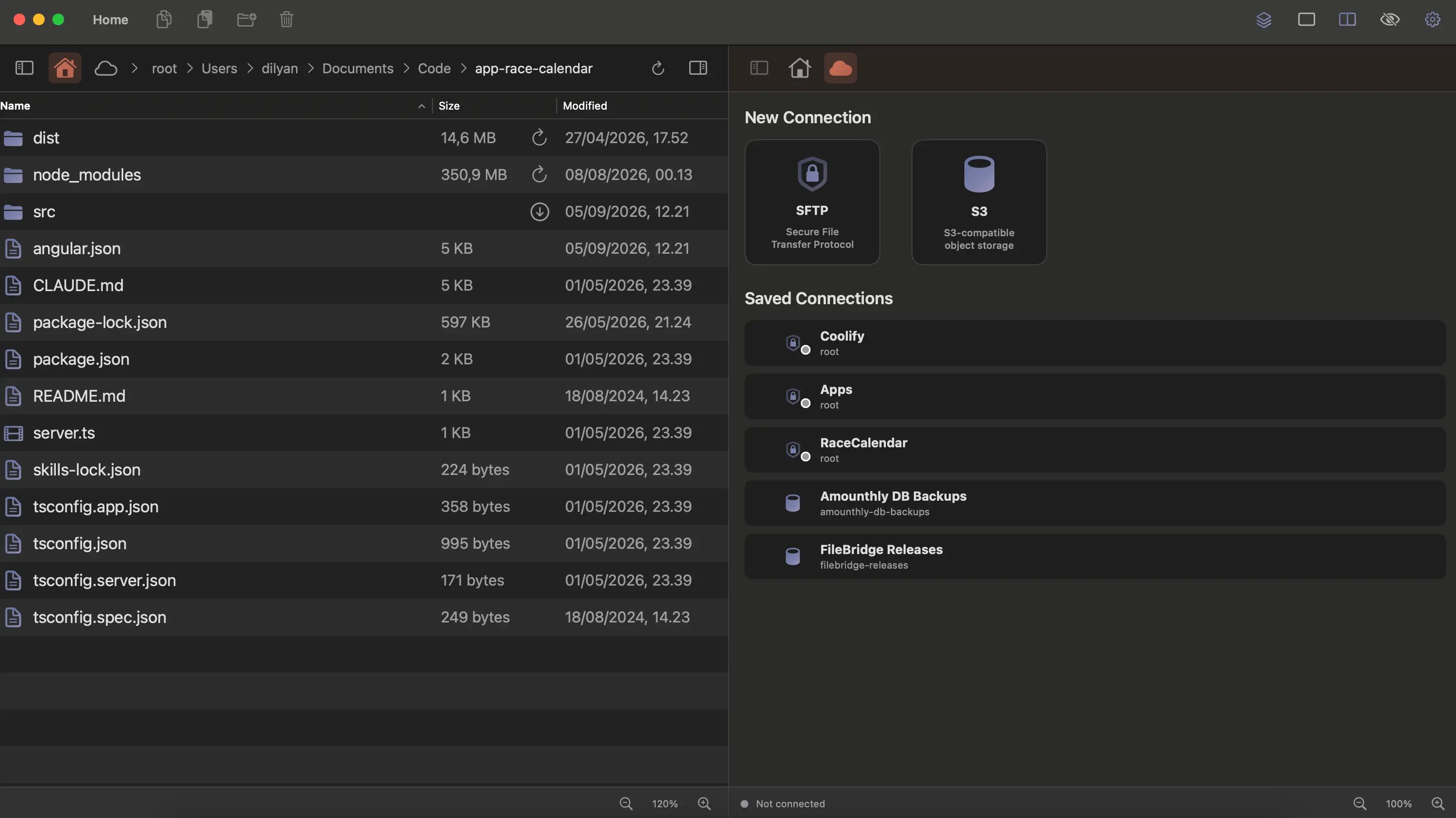
Task: Toggle right pane sidebar
Action: (x=759, y=68)
